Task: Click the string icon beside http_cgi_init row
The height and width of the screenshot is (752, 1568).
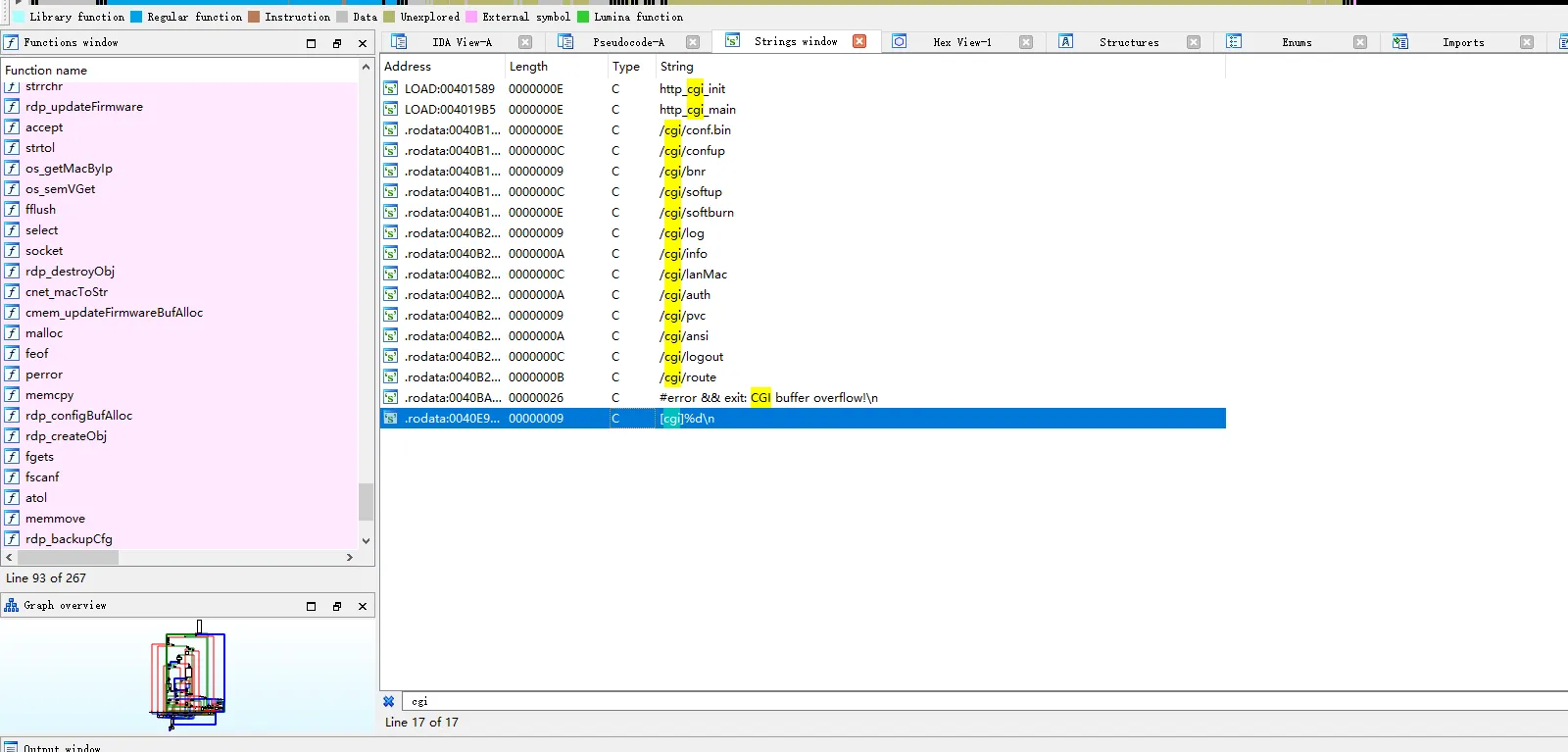Action: pos(391,88)
